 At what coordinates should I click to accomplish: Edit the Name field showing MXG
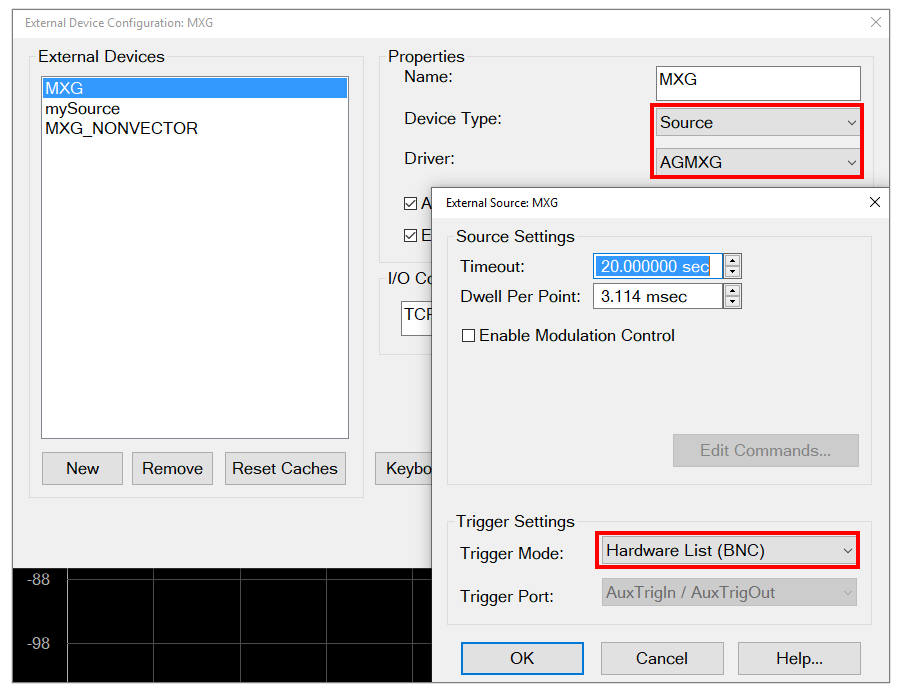tap(757, 83)
